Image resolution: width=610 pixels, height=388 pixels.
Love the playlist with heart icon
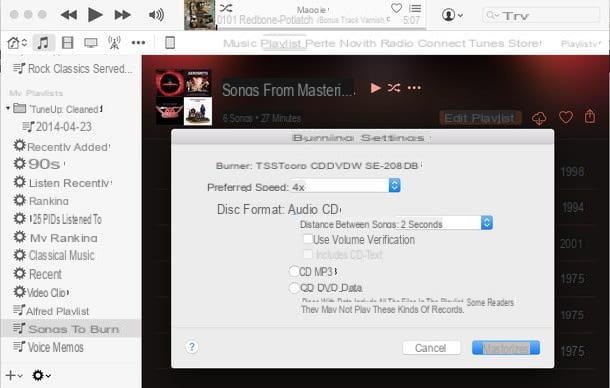pyautogui.click(x=566, y=118)
